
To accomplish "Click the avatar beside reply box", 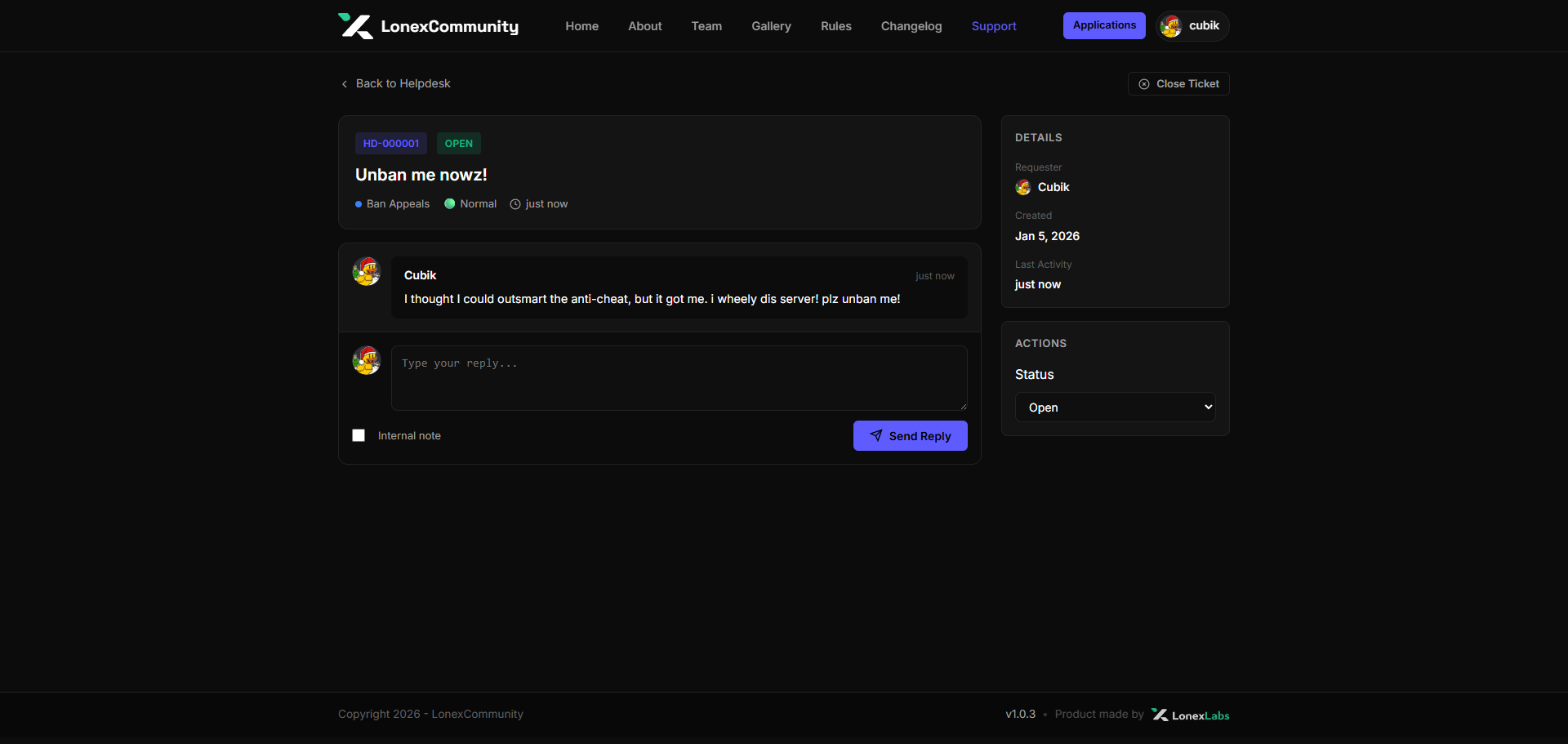I will (x=367, y=360).
